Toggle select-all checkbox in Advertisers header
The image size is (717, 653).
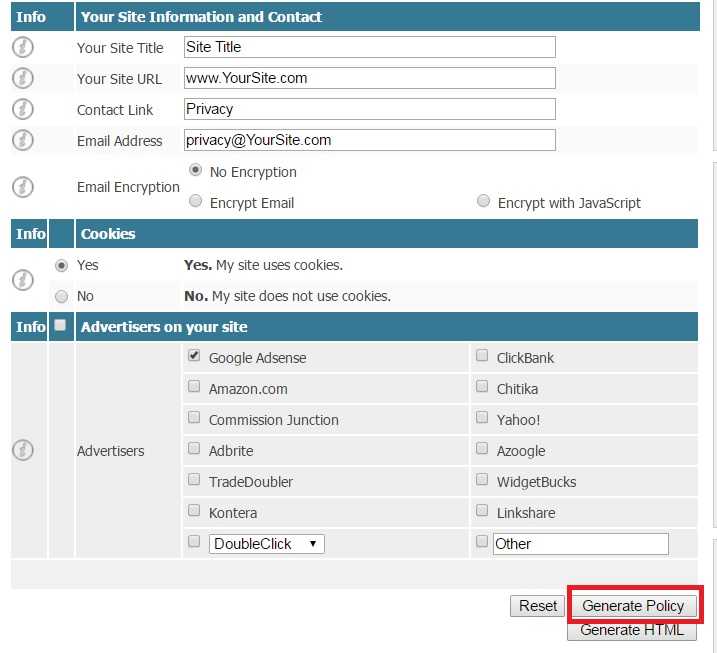(60, 325)
